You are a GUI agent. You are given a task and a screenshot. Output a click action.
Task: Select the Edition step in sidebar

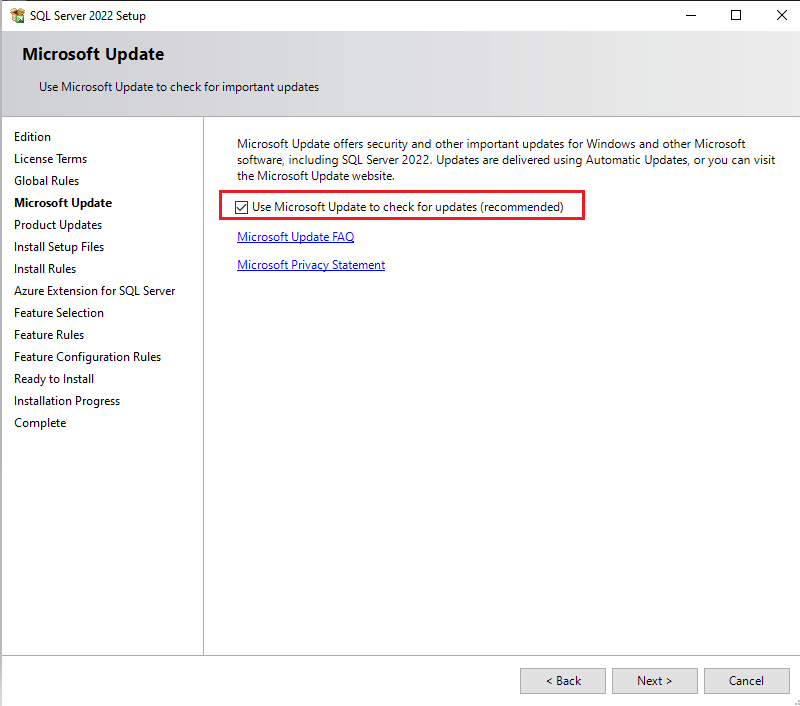pos(32,137)
